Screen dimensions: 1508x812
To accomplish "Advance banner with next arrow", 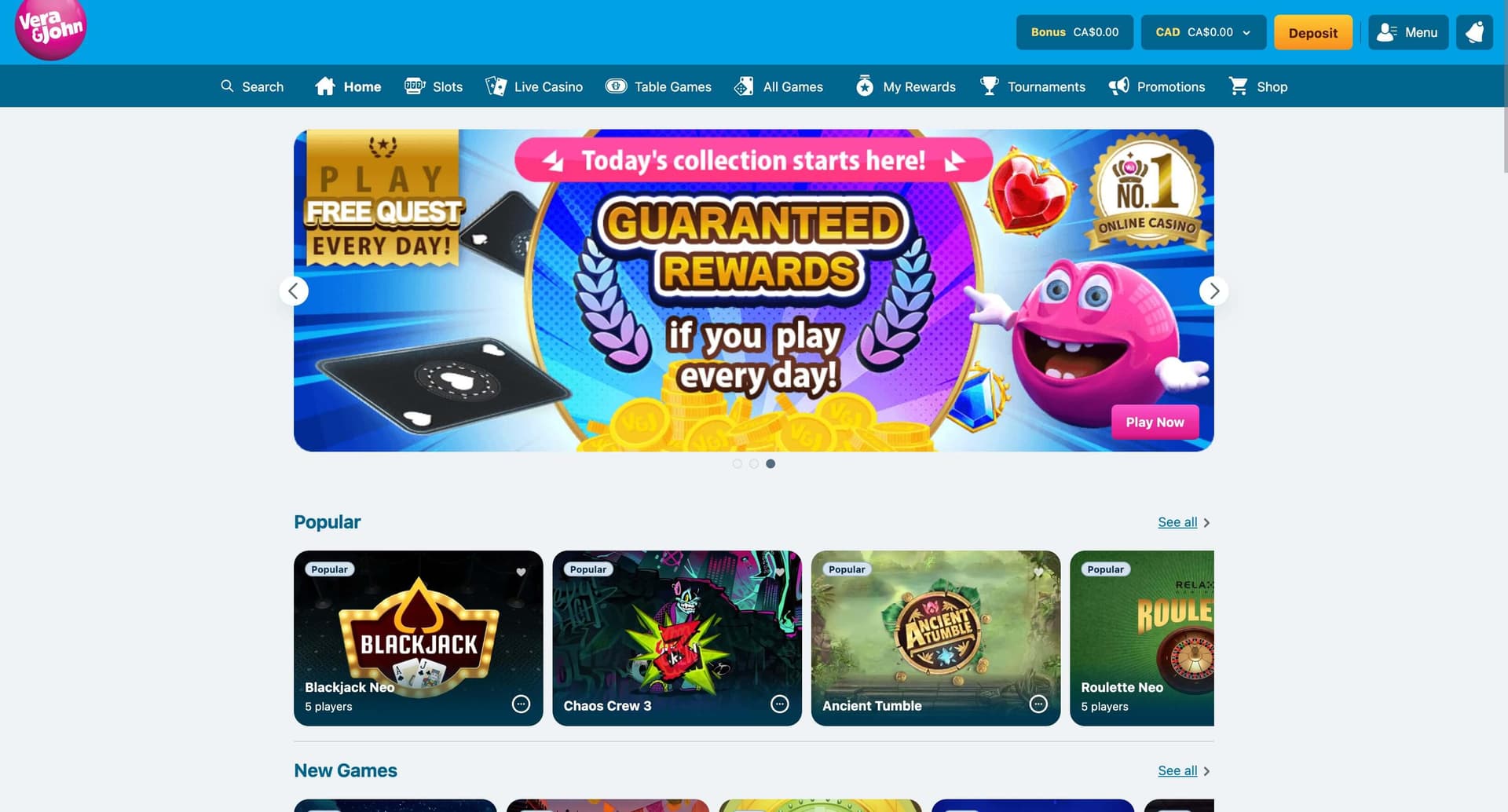I will tap(1213, 291).
